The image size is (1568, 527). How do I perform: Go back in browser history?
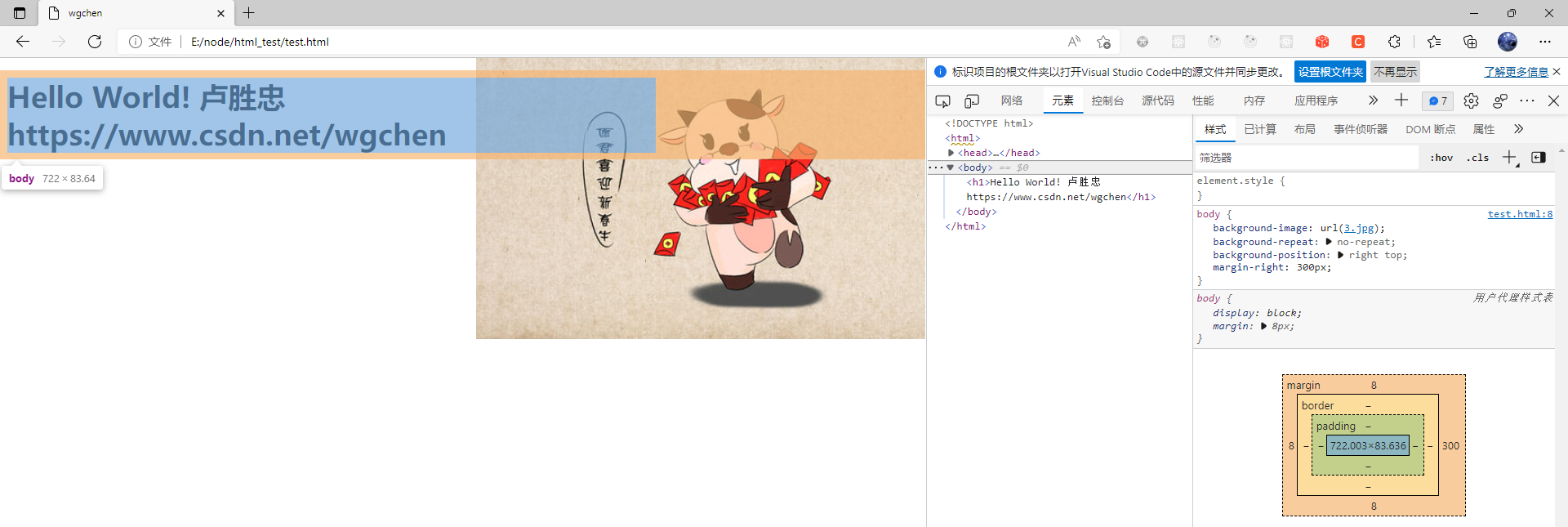23,42
